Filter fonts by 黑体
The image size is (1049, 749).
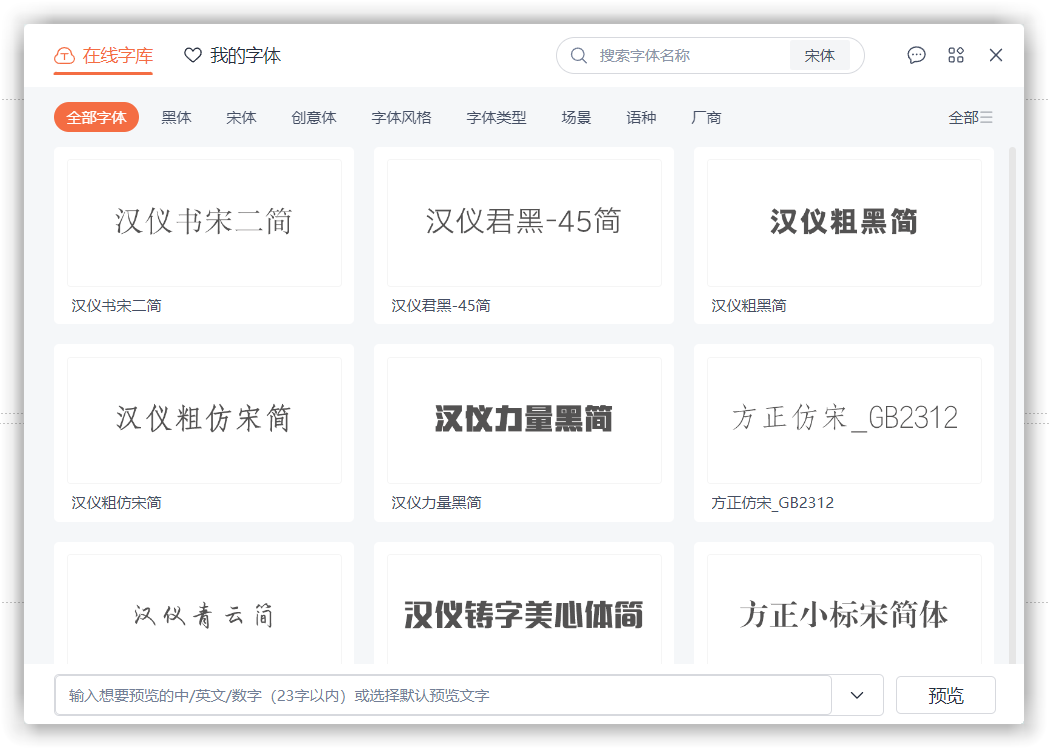click(x=177, y=118)
